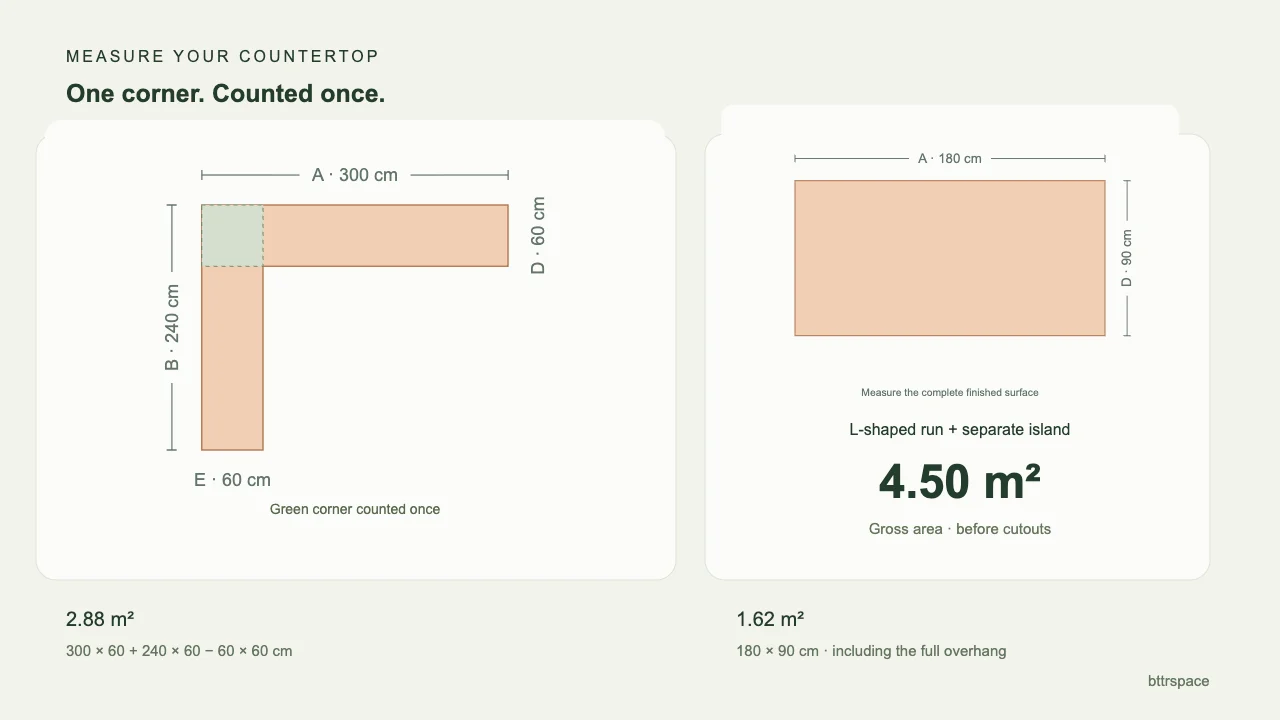Image resolution: width=1280 pixels, height=720 pixels.
Task: Click the 4.50 m² total area figure
Action: 960,481
